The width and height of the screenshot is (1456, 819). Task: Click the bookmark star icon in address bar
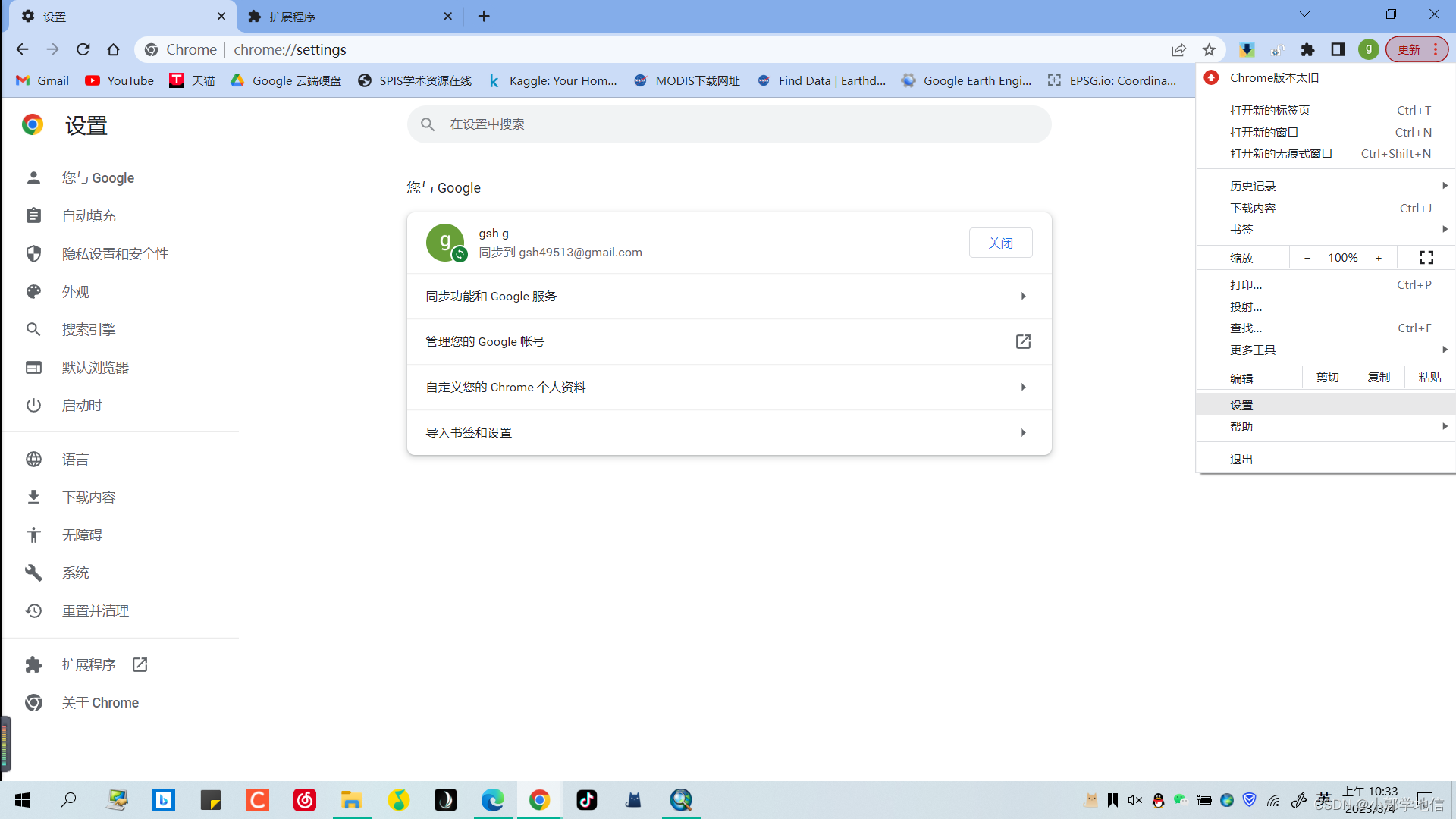coord(1210,49)
